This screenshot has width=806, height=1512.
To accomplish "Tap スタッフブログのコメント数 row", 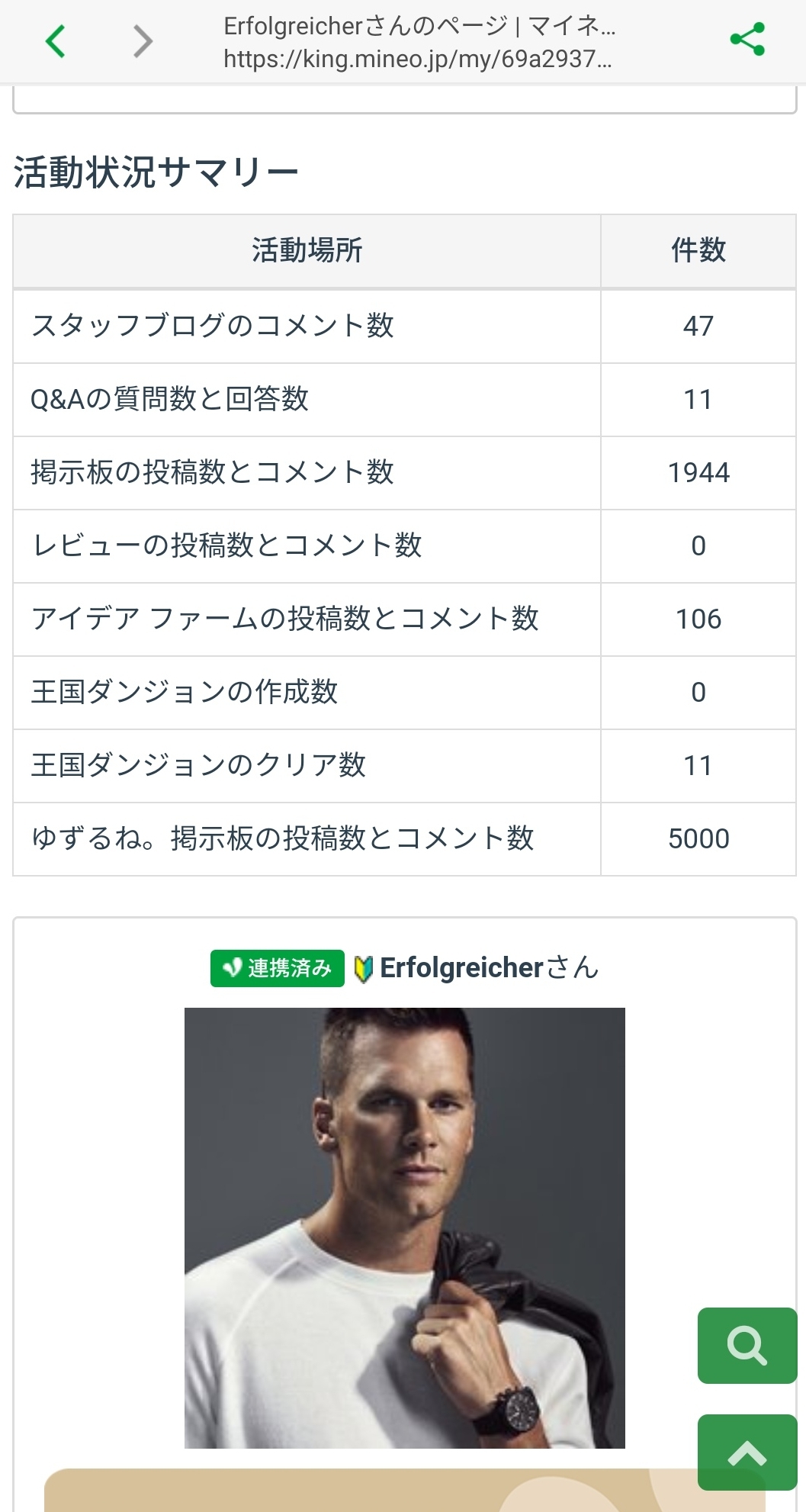I will [x=213, y=326].
